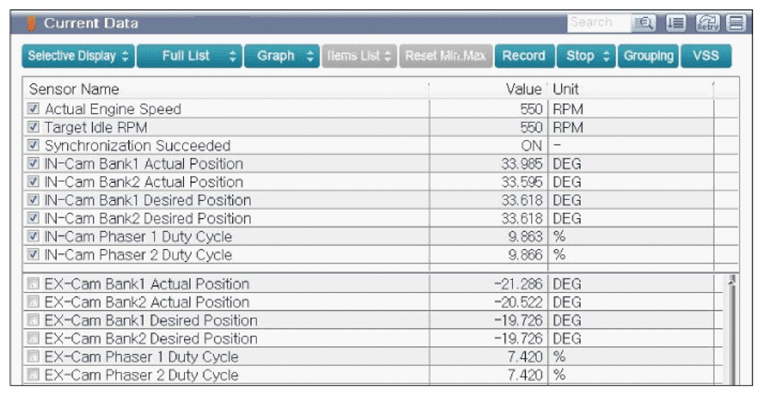
Task: Enable EX-Cam Phaser 2 Duty Cycle
Action: coord(33,375)
